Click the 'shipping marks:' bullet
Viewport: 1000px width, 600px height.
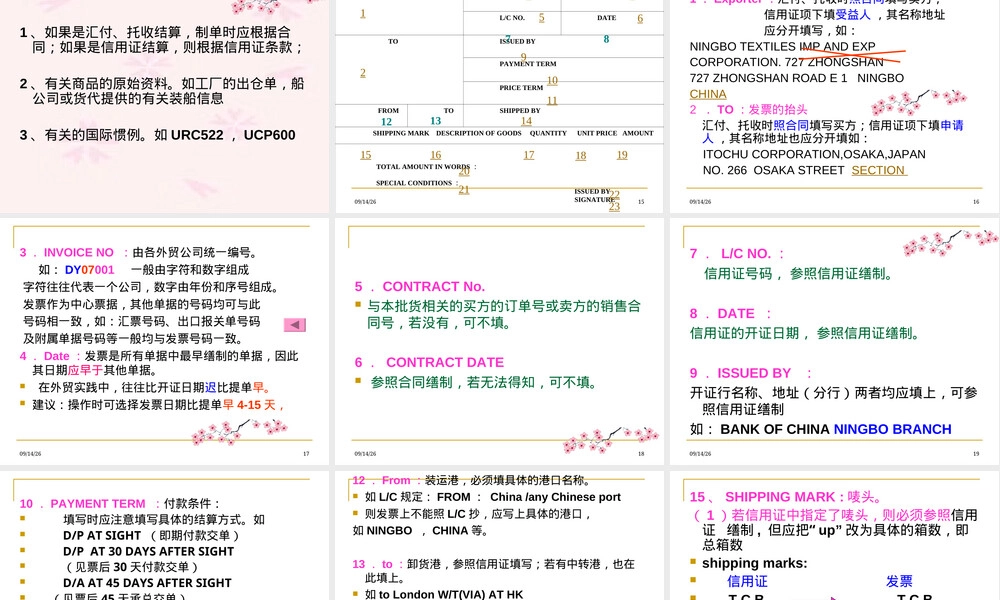pyautogui.click(x=754, y=563)
